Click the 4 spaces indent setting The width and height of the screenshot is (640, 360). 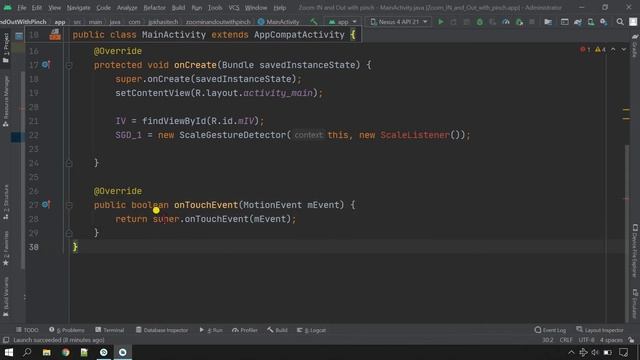tap(611, 340)
